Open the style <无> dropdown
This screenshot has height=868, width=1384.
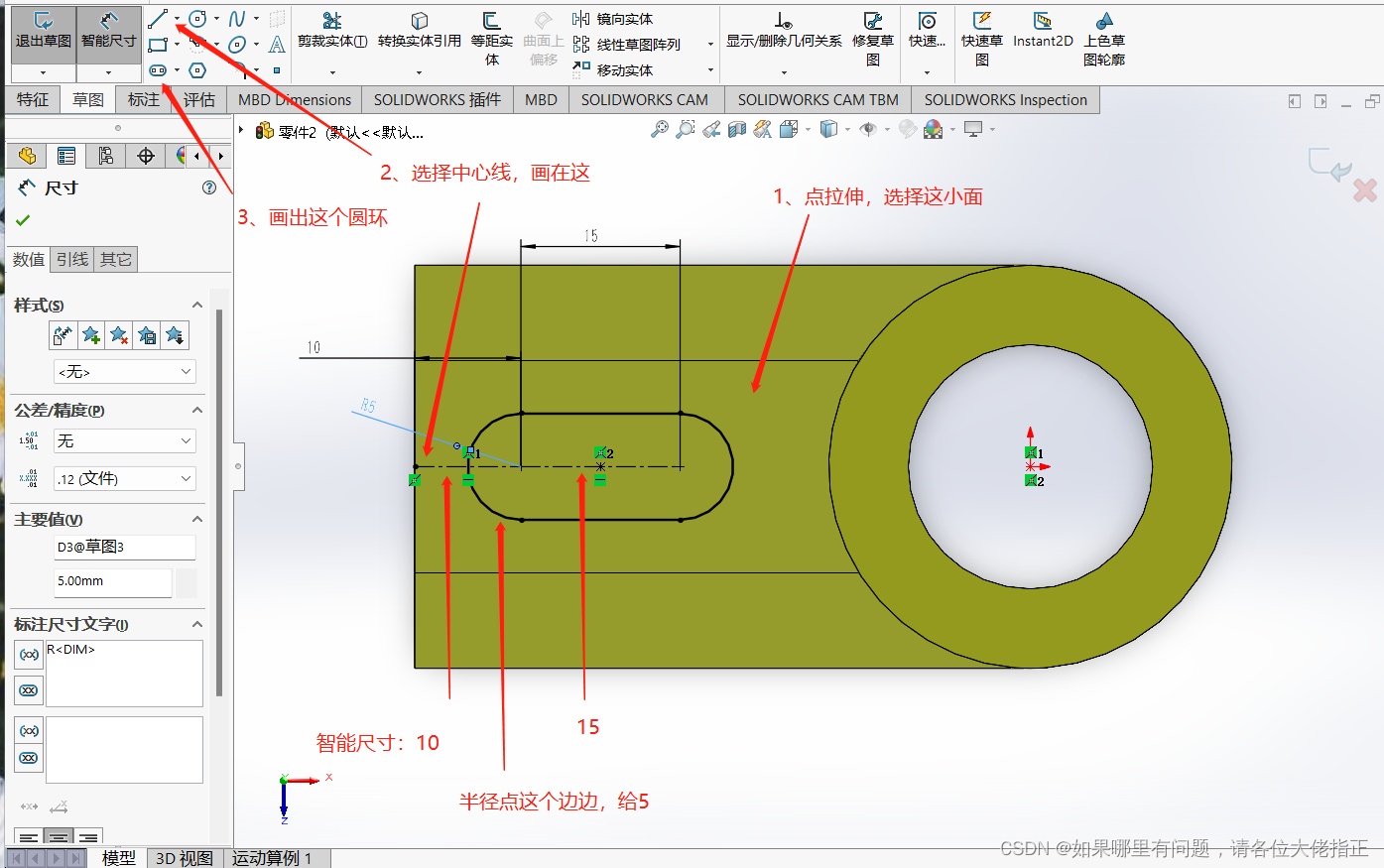click(125, 372)
